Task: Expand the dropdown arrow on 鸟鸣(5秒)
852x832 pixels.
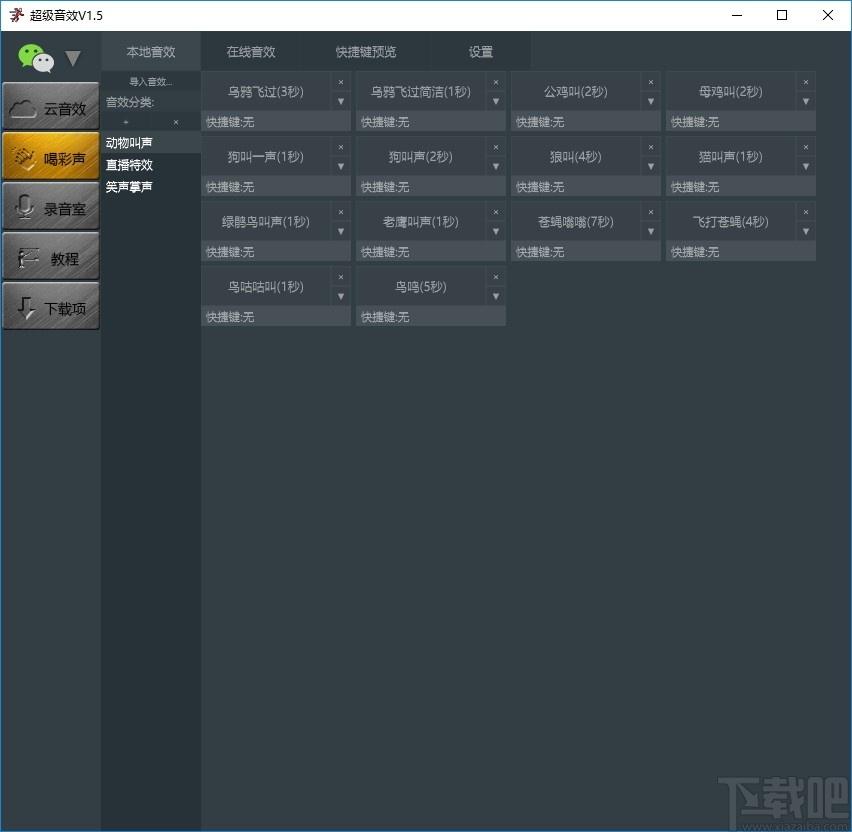Action: pyautogui.click(x=496, y=296)
